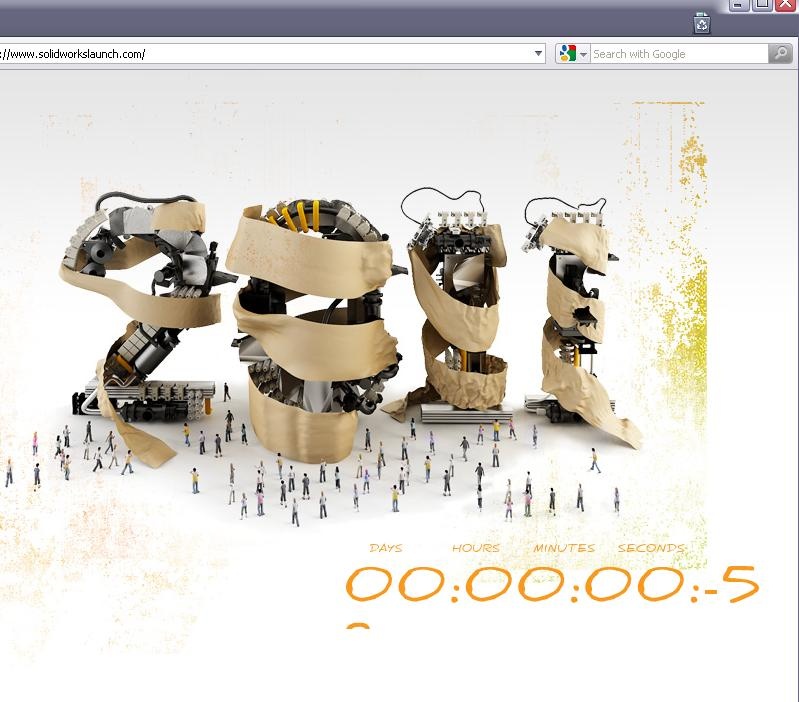Viewport: 799px width, 702px height.
Task: Click the Google search engine icon
Action: [567, 53]
